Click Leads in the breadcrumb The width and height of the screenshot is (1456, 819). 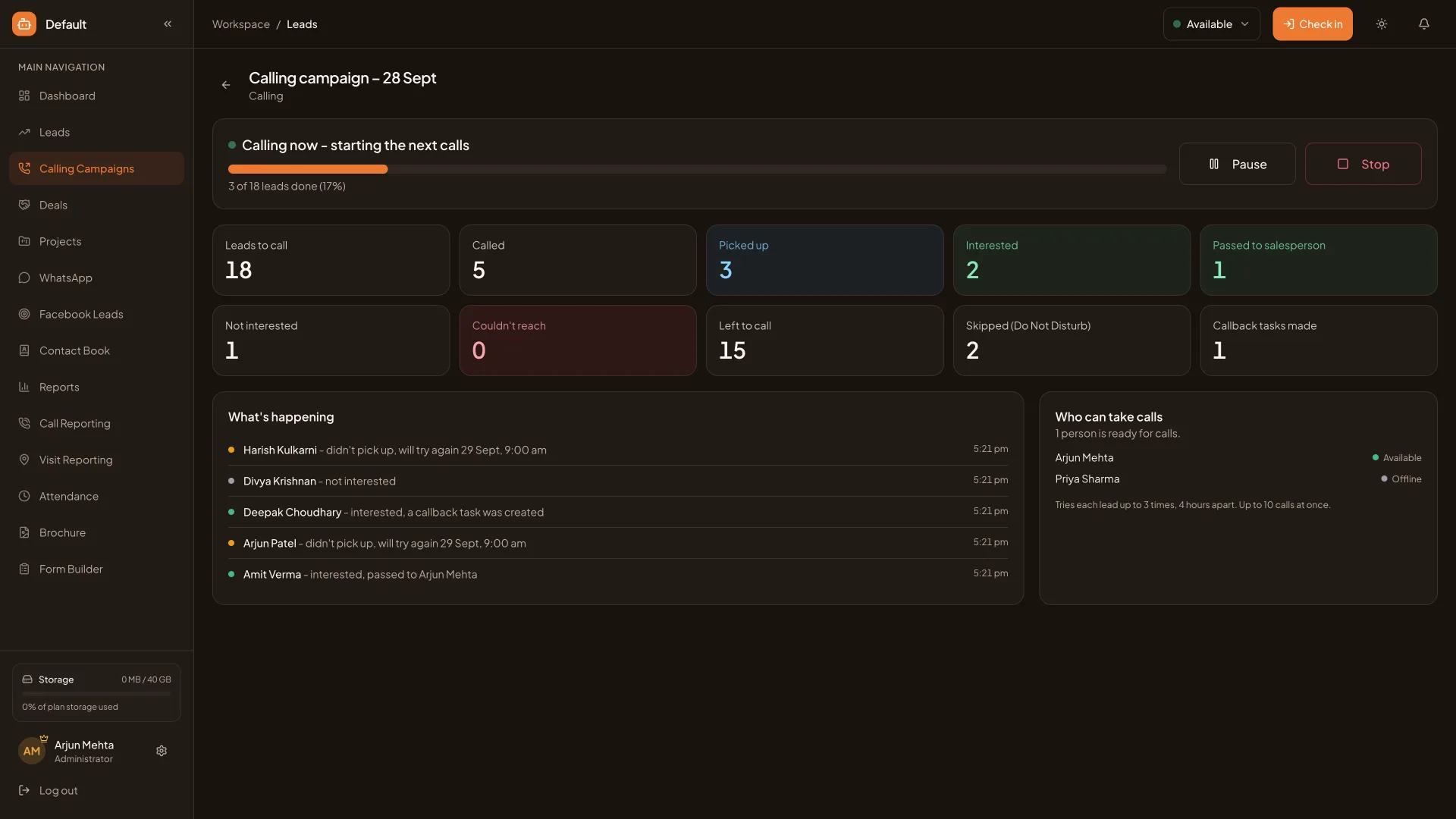[x=302, y=24]
